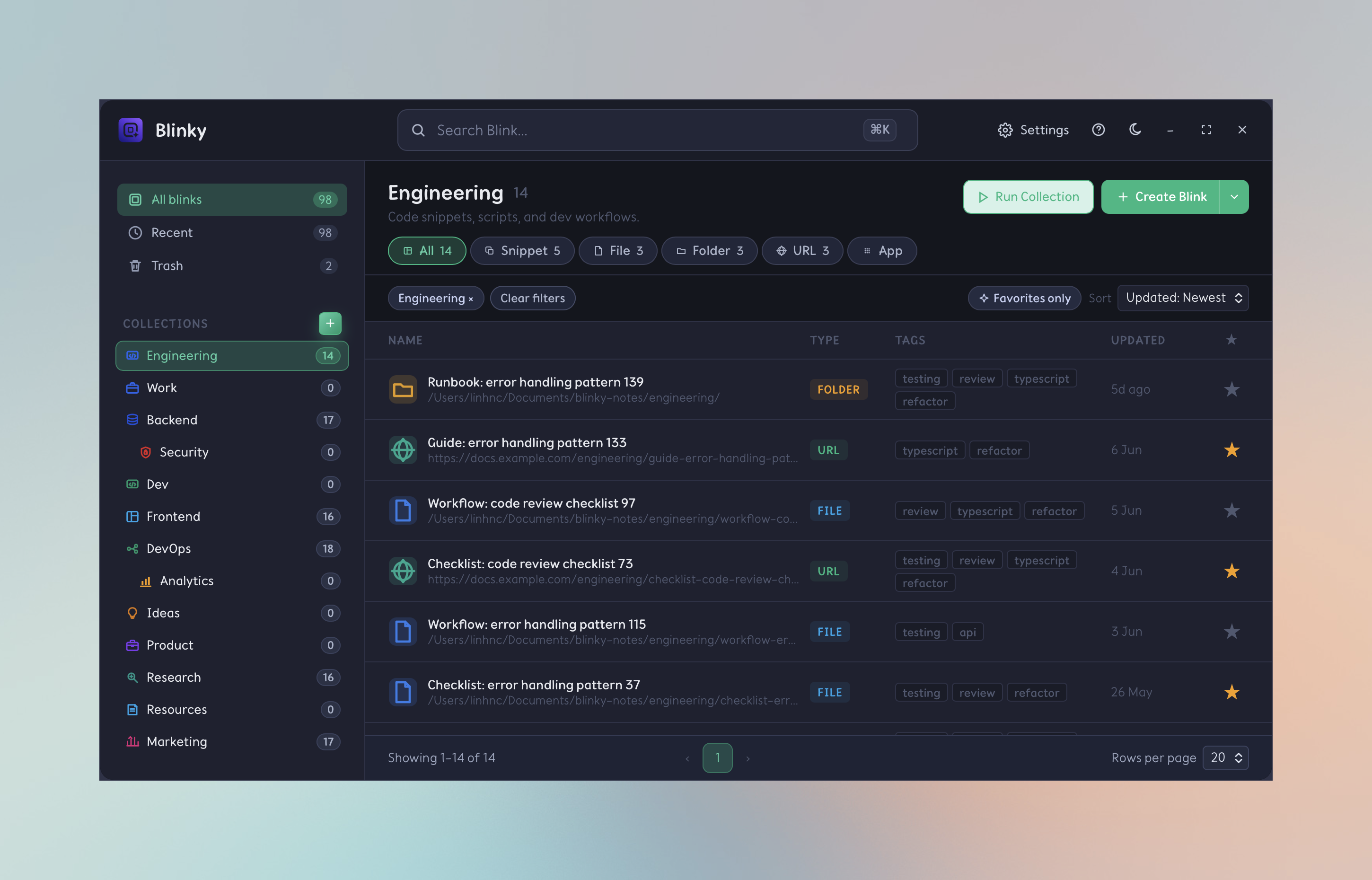The width and height of the screenshot is (1372, 880).
Task: Click the Marketing chart icon
Action: tap(132, 742)
